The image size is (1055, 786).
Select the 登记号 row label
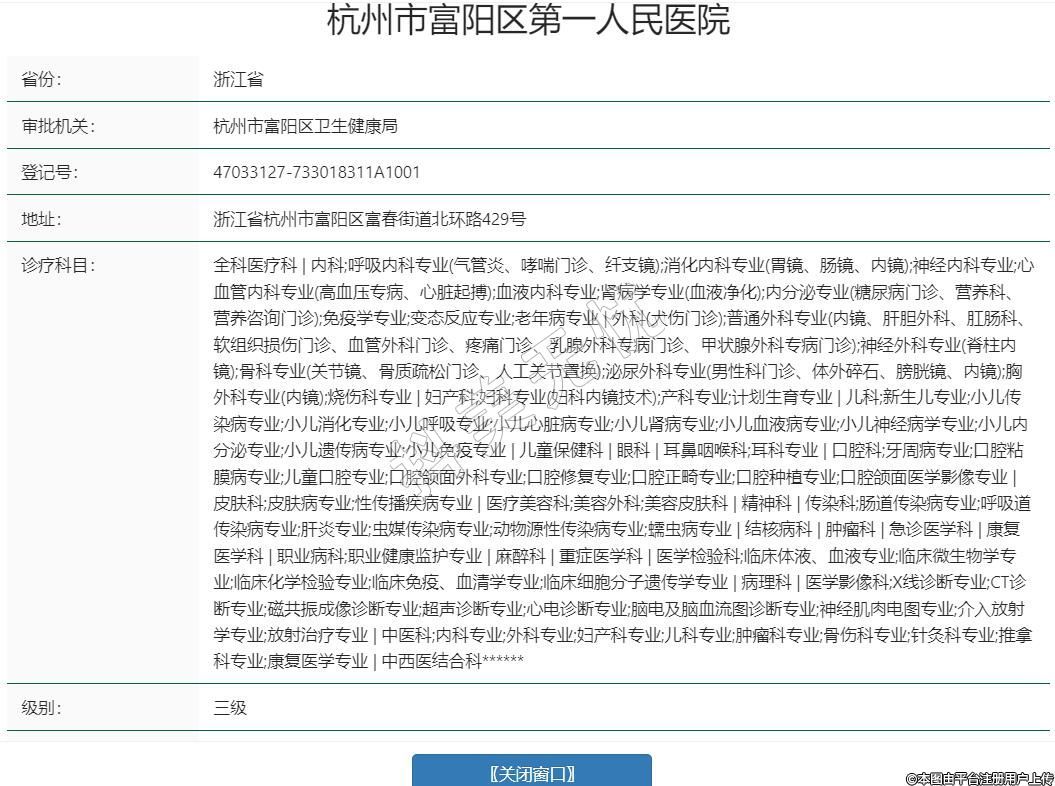pyautogui.click(x=50, y=172)
